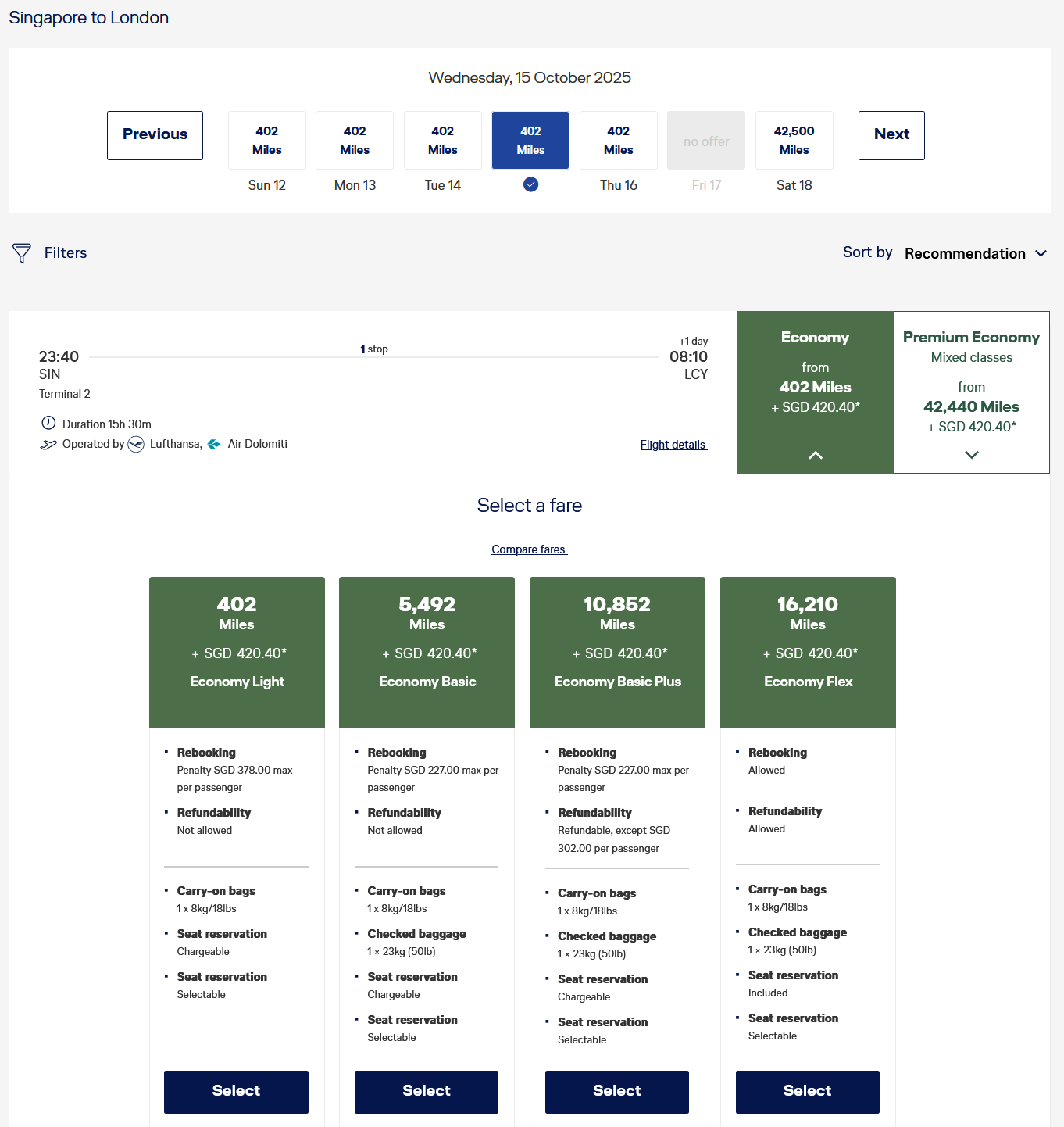Screen dimensions: 1064x1127
Task: Open the Compare fares link
Action: pos(529,549)
